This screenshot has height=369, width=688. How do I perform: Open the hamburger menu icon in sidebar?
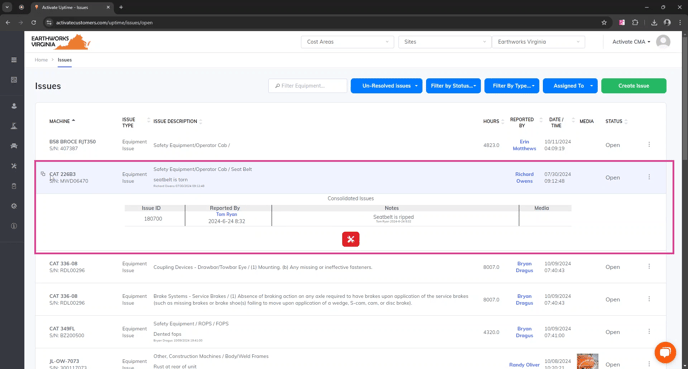[x=14, y=60]
